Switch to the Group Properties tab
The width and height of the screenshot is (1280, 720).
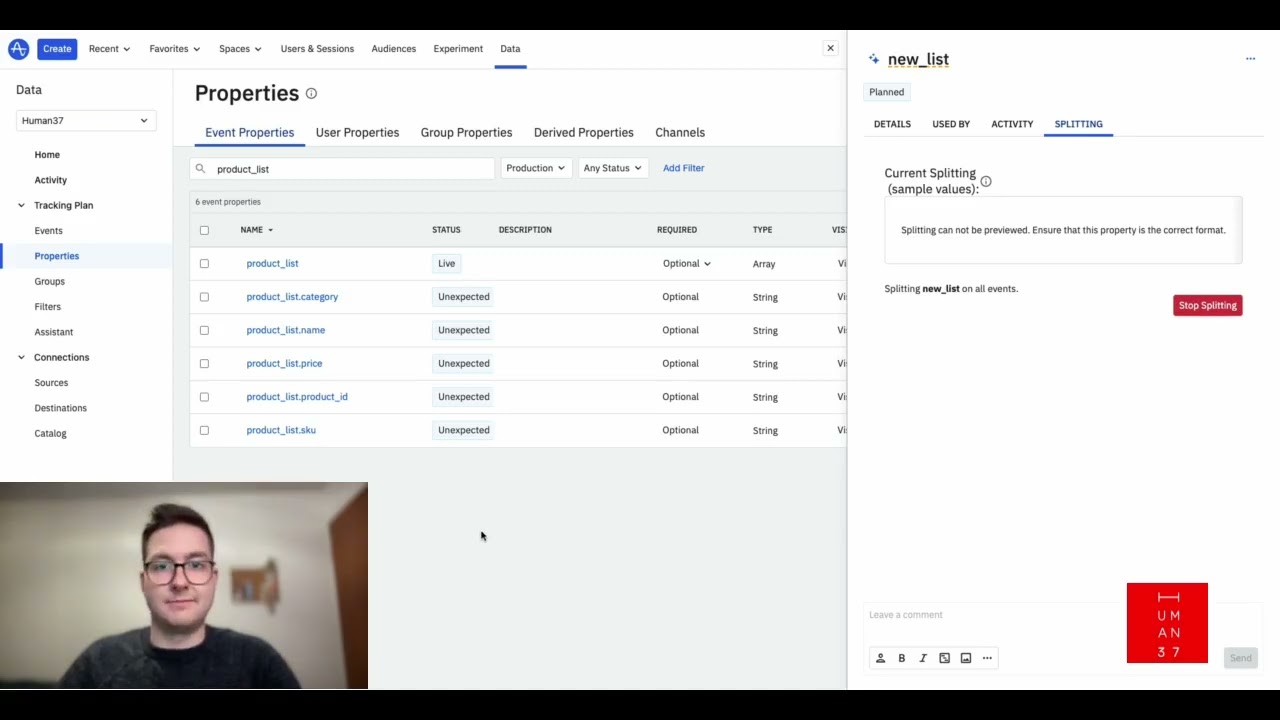(466, 132)
